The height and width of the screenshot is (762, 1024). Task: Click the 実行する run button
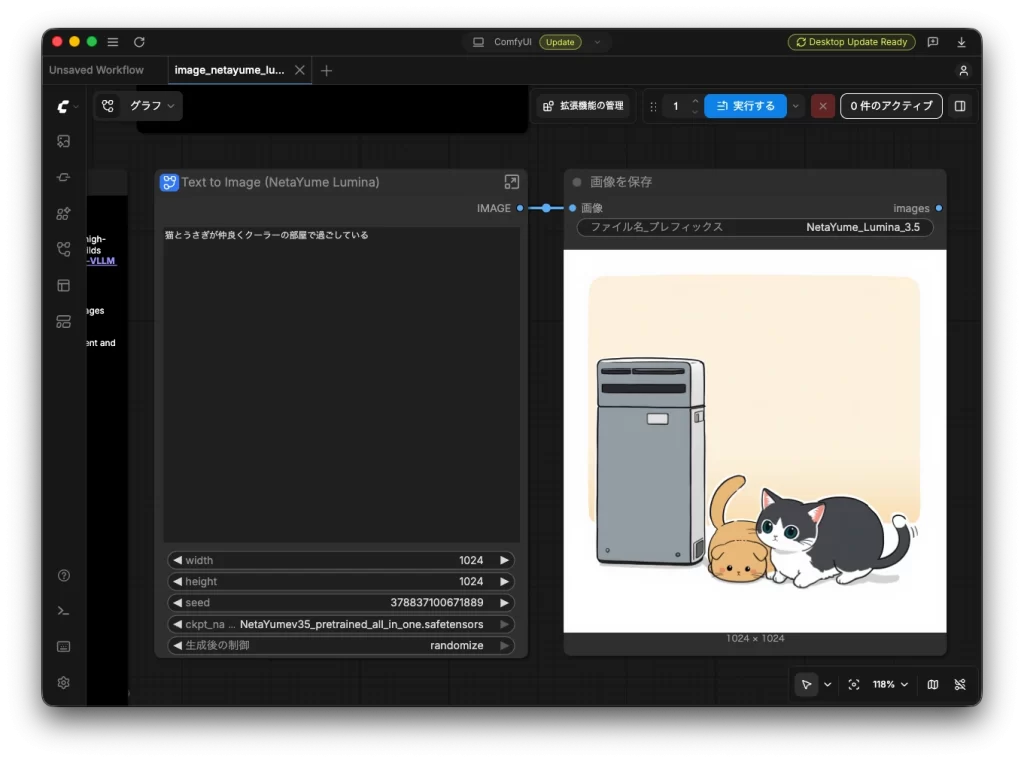point(745,106)
